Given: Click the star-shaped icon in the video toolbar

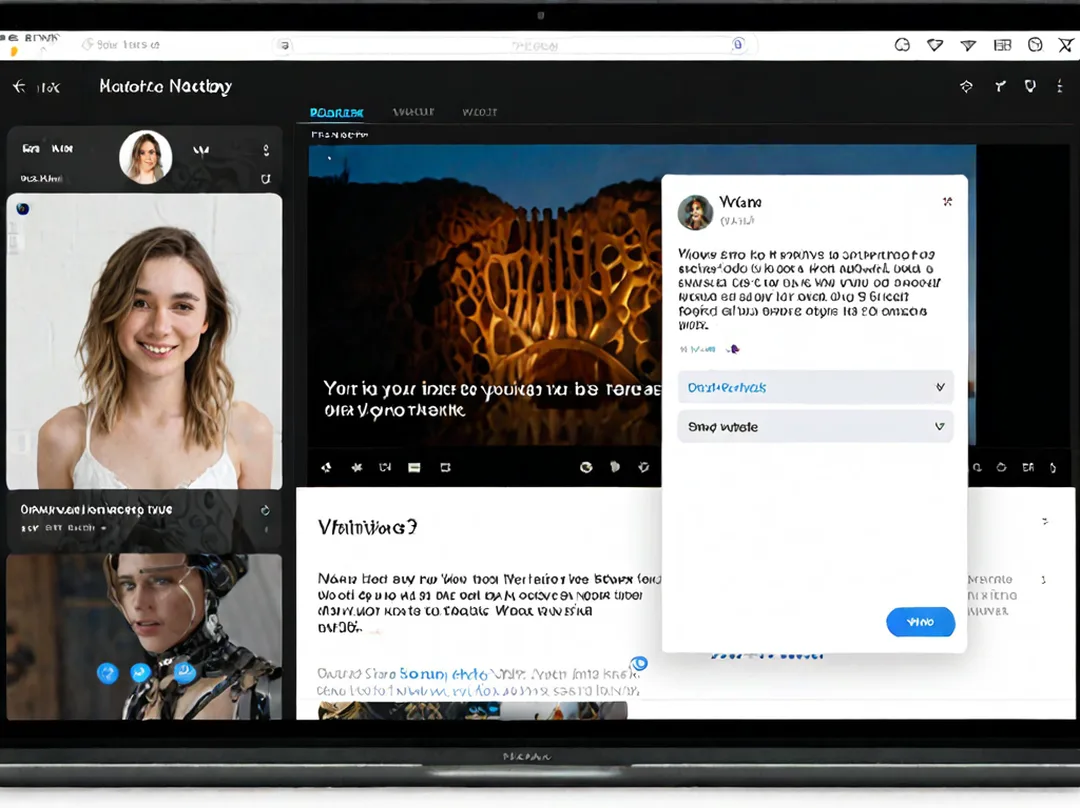Looking at the screenshot, I should point(357,468).
